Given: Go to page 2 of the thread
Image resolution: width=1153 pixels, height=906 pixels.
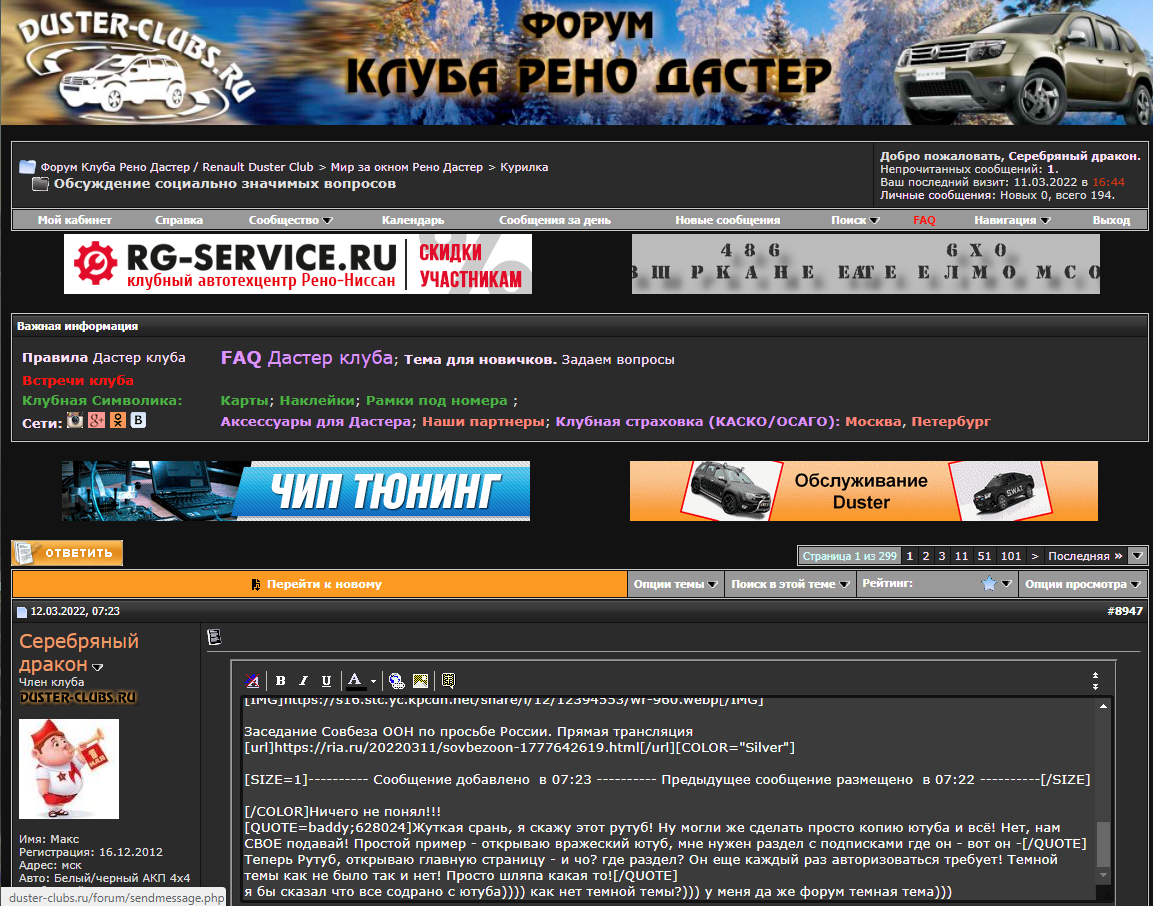Looking at the screenshot, I should coord(926,556).
